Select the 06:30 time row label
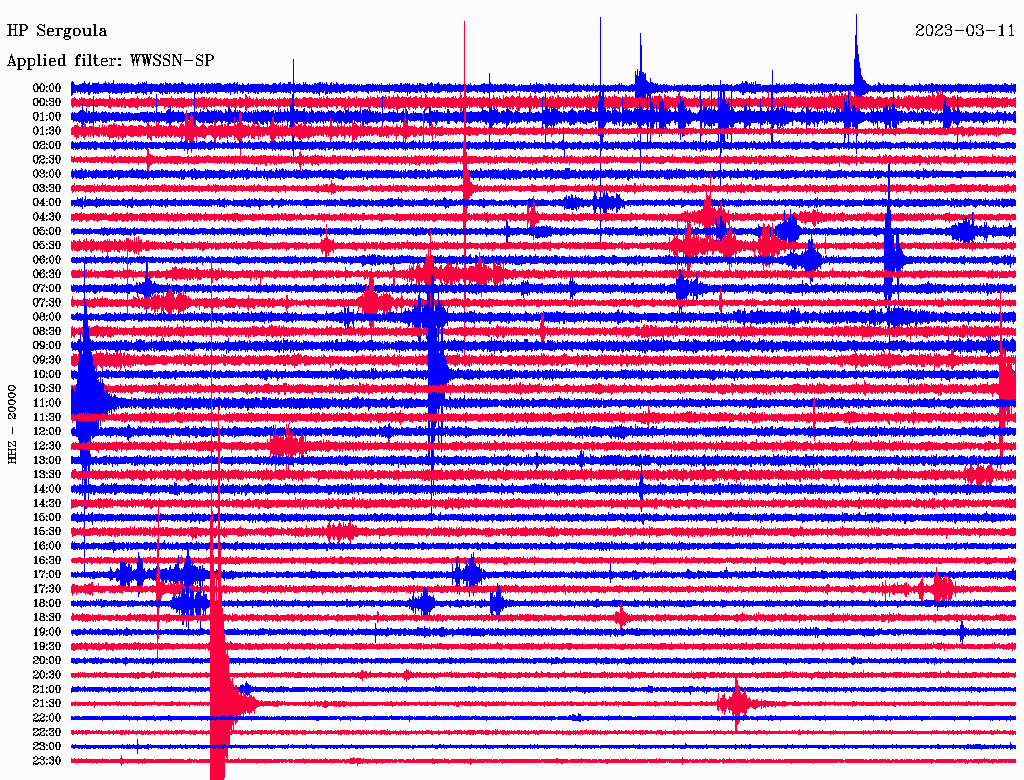This screenshot has height=780, width=1024. [47, 274]
